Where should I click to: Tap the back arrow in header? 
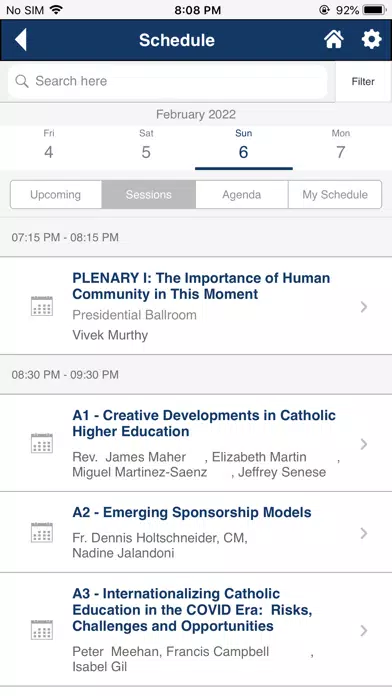(x=21, y=40)
